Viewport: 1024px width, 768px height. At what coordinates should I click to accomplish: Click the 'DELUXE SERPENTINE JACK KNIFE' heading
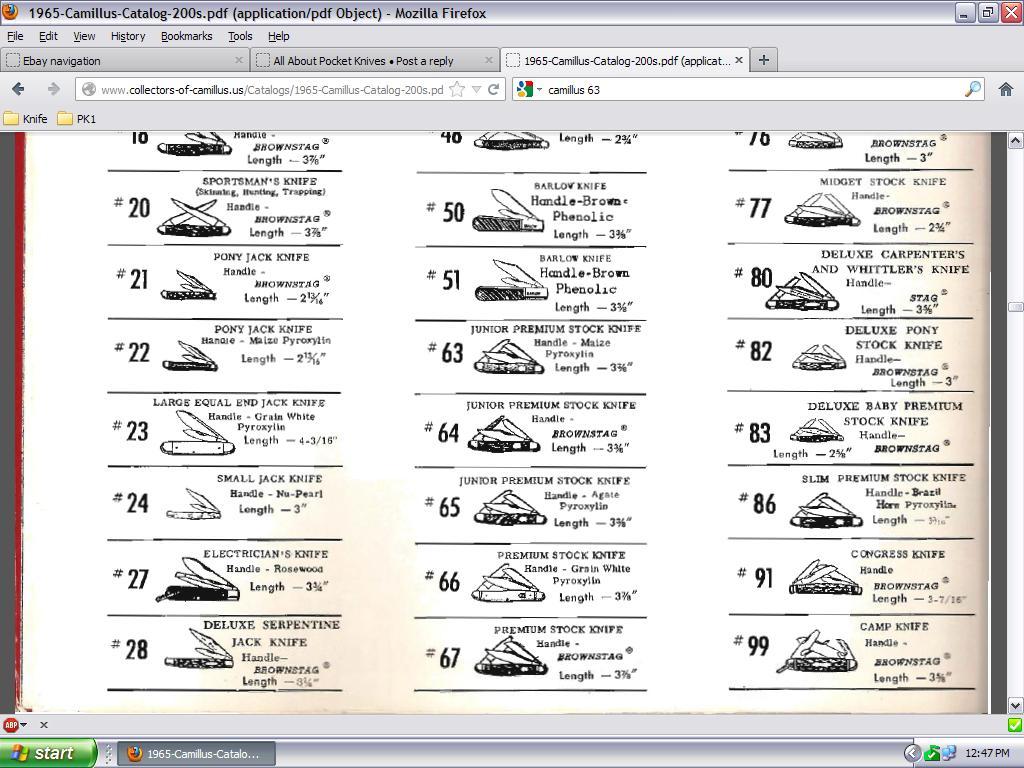click(x=271, y=633)
